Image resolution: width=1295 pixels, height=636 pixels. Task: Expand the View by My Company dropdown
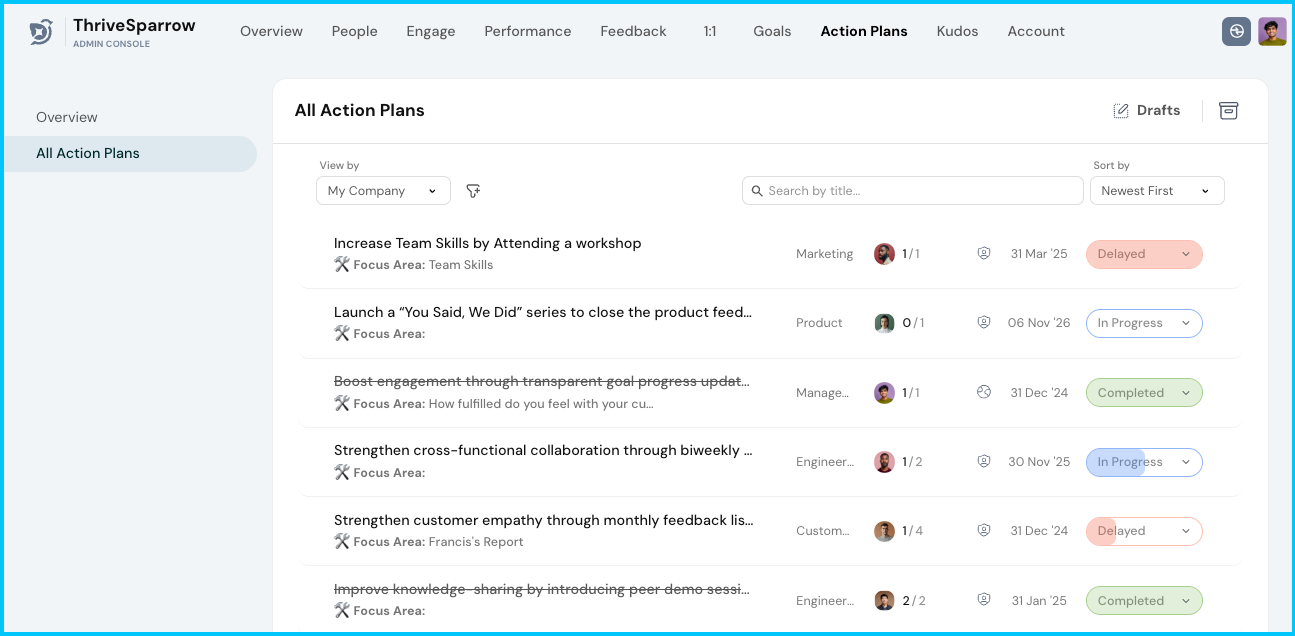(x=383, y=191)
